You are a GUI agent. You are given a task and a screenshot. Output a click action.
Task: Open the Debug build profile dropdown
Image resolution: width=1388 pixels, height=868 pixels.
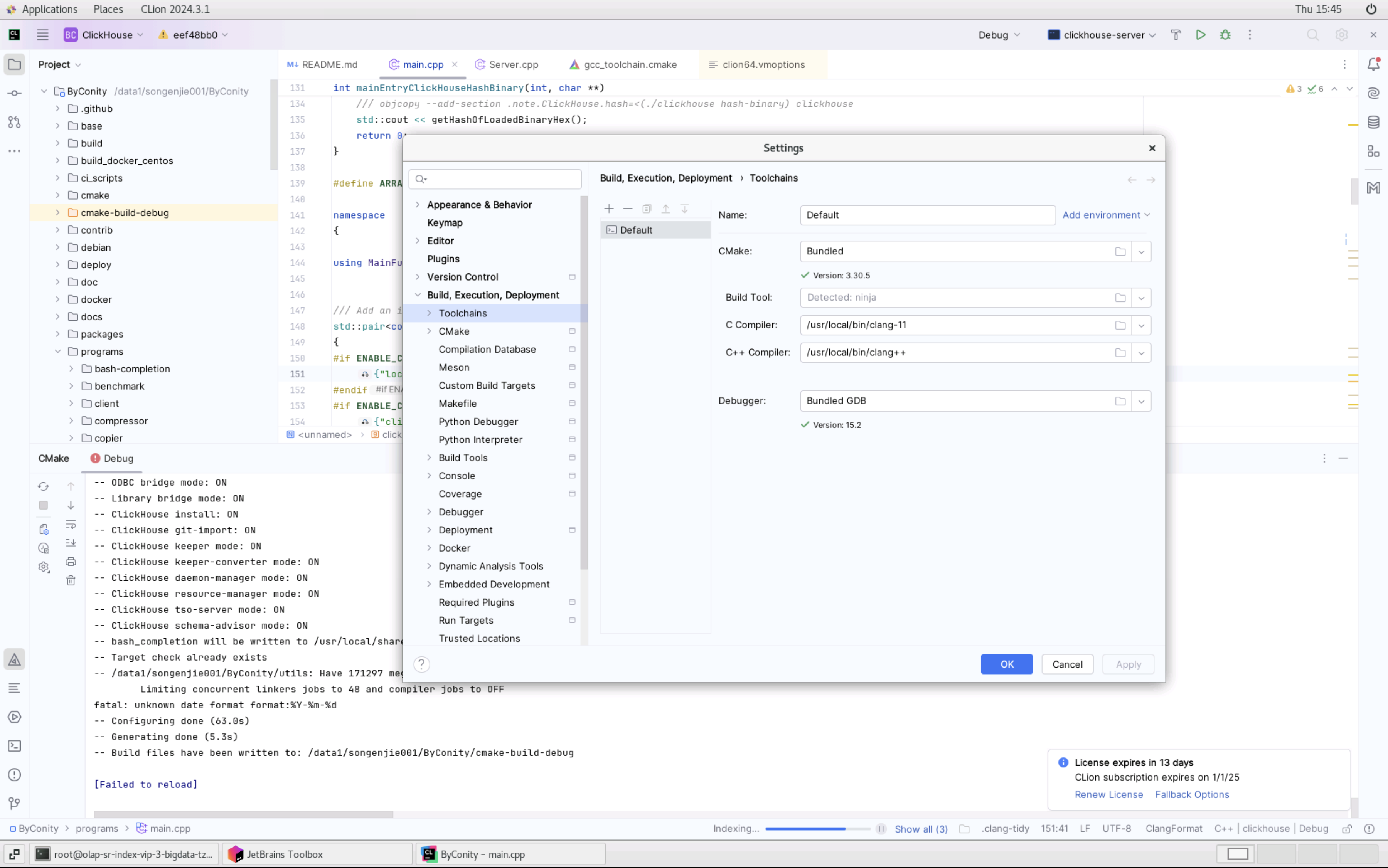point(999,35)
